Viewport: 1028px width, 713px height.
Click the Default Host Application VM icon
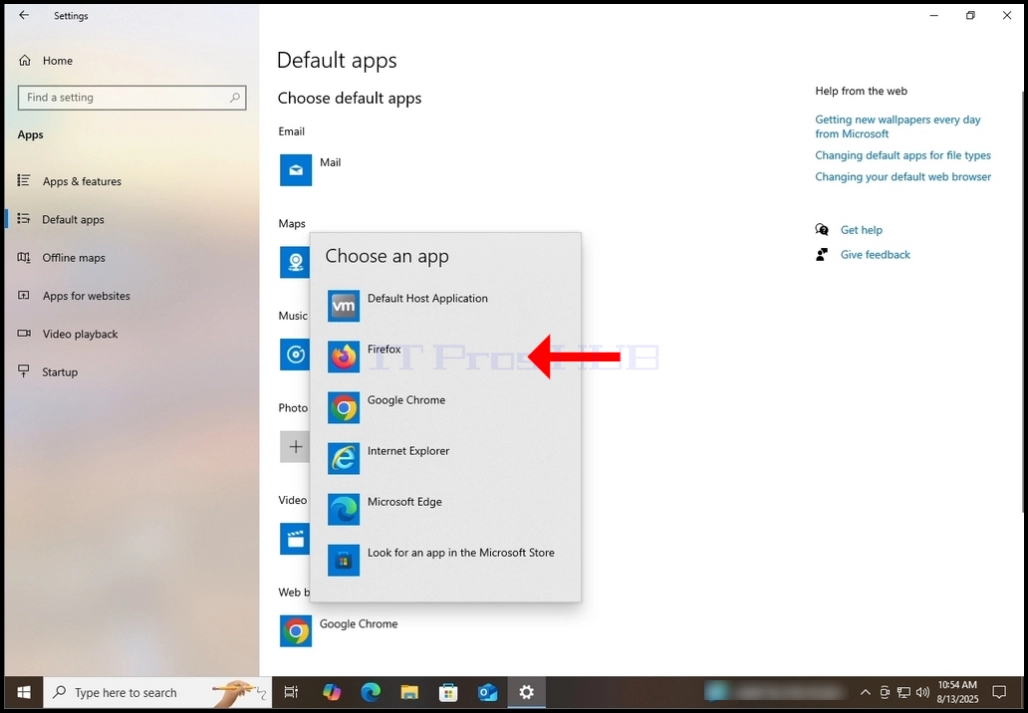(x=344, y=306)
